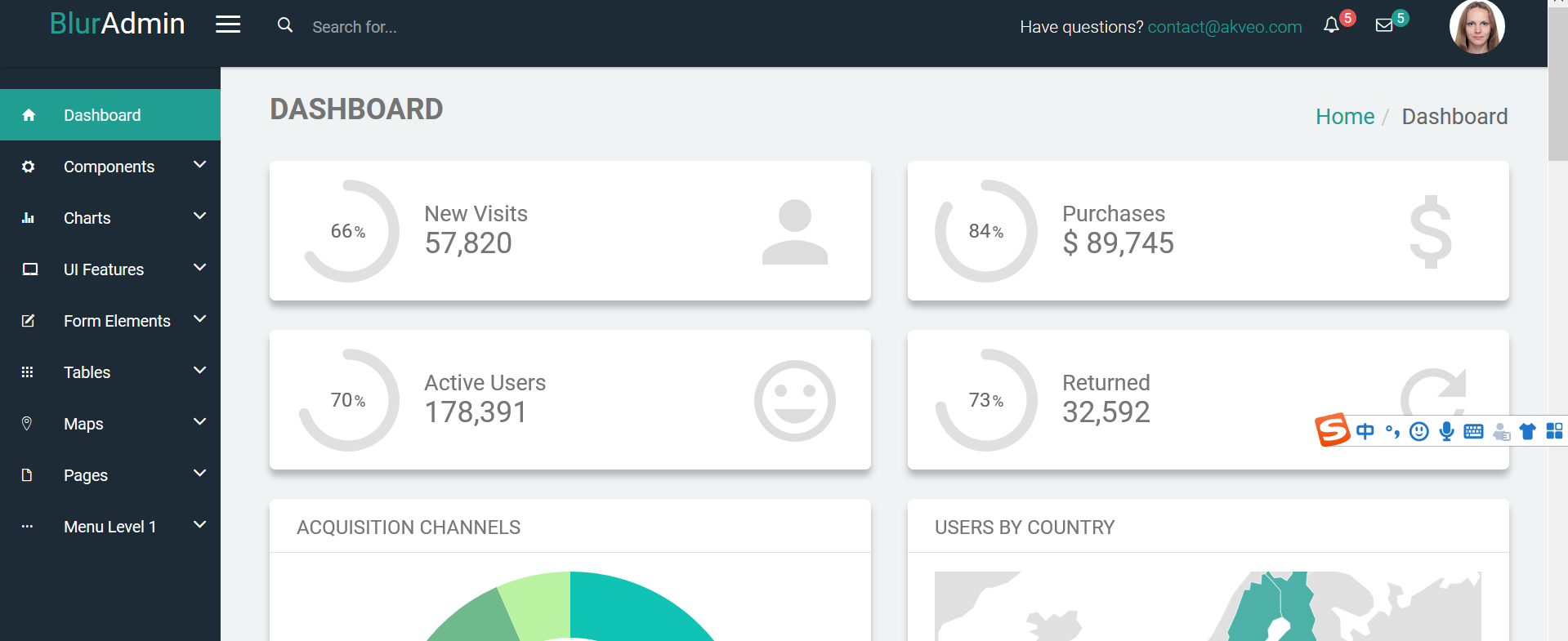Viewport: 1568px width, 641px height.
Task: Click the contact@akveo.com email link
Action: (1224, 27)
